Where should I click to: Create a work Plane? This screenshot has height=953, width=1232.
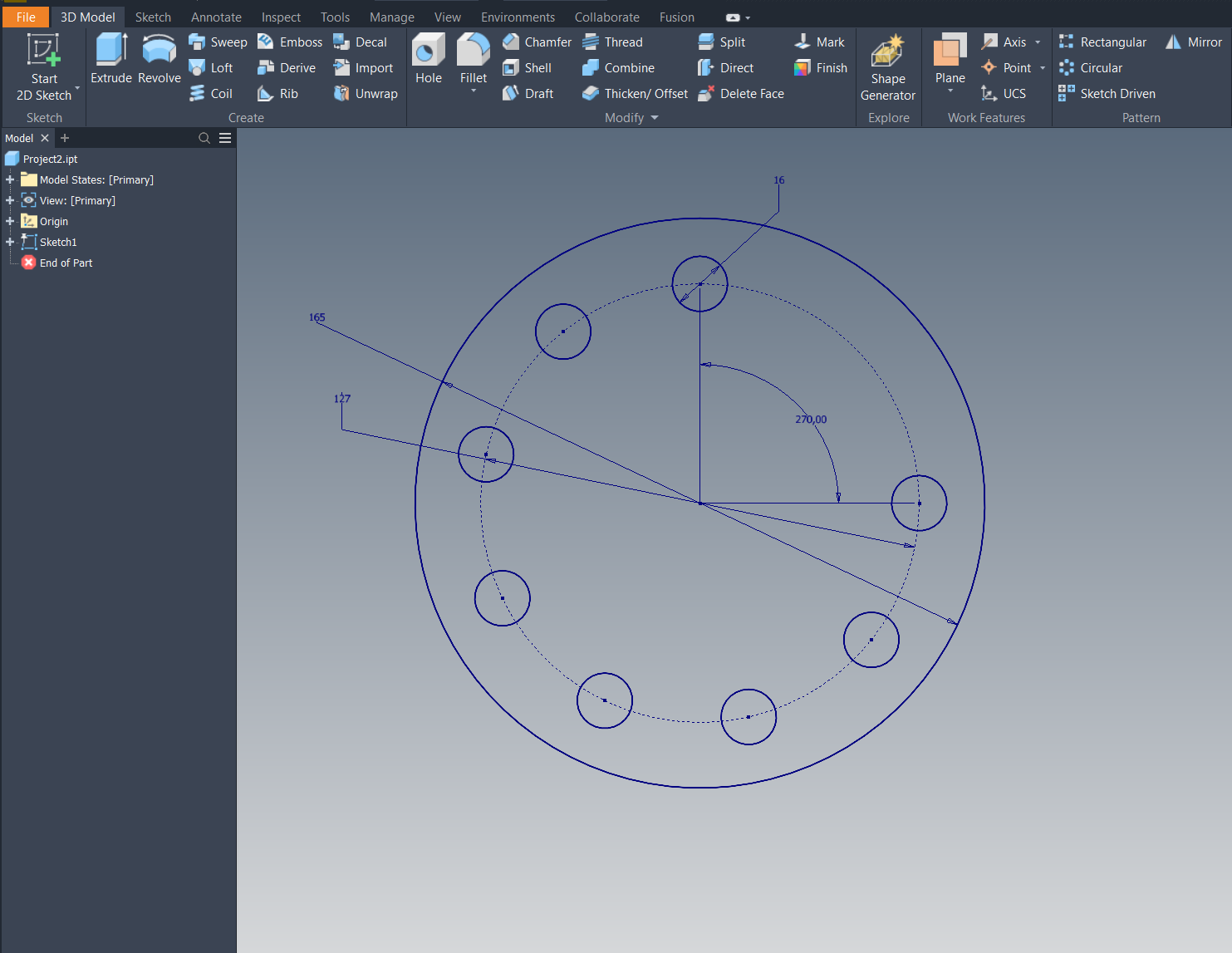click(x=950, y=59)
